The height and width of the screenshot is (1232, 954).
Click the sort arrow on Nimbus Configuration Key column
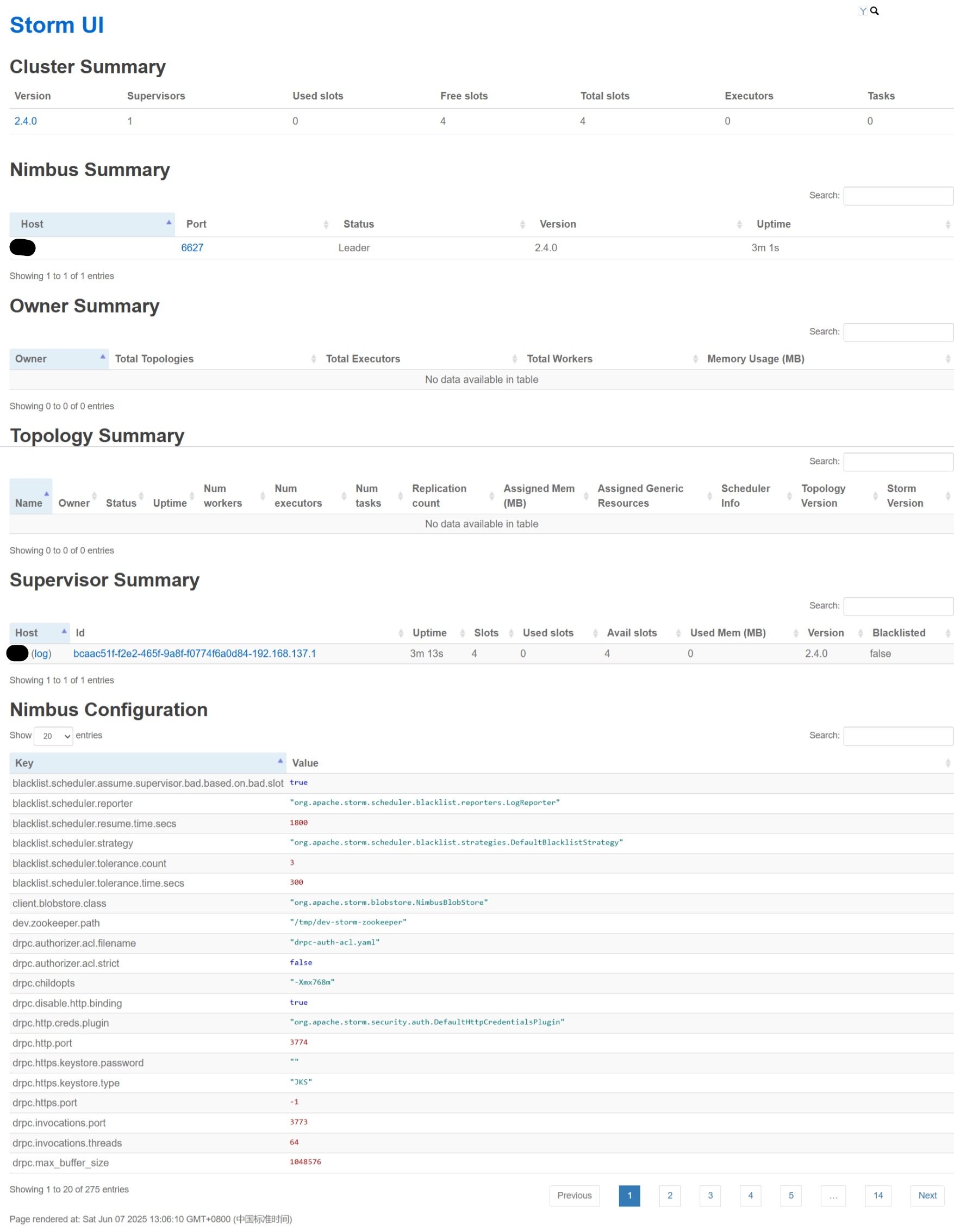280,761
